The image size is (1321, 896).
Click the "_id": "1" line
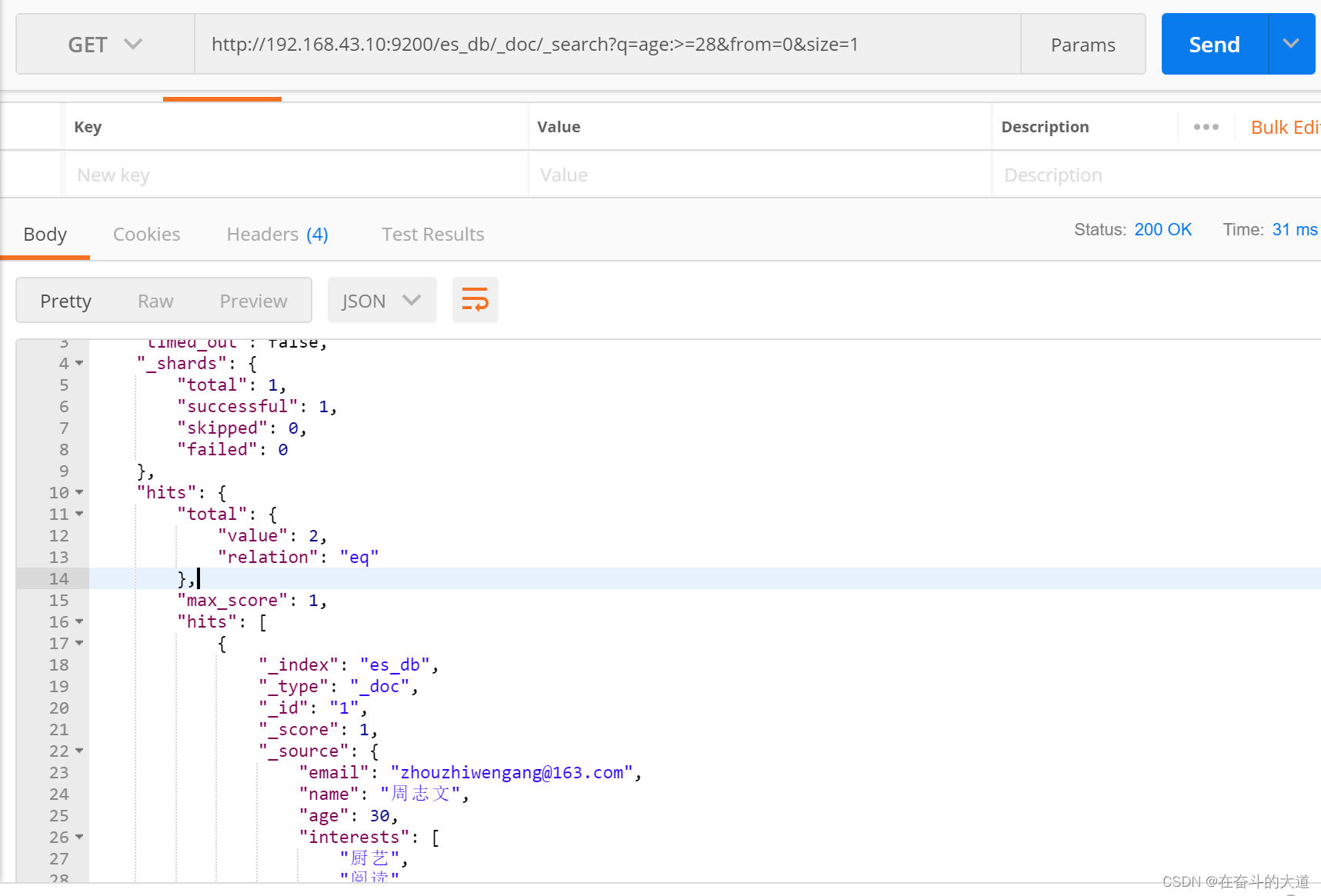312,708
